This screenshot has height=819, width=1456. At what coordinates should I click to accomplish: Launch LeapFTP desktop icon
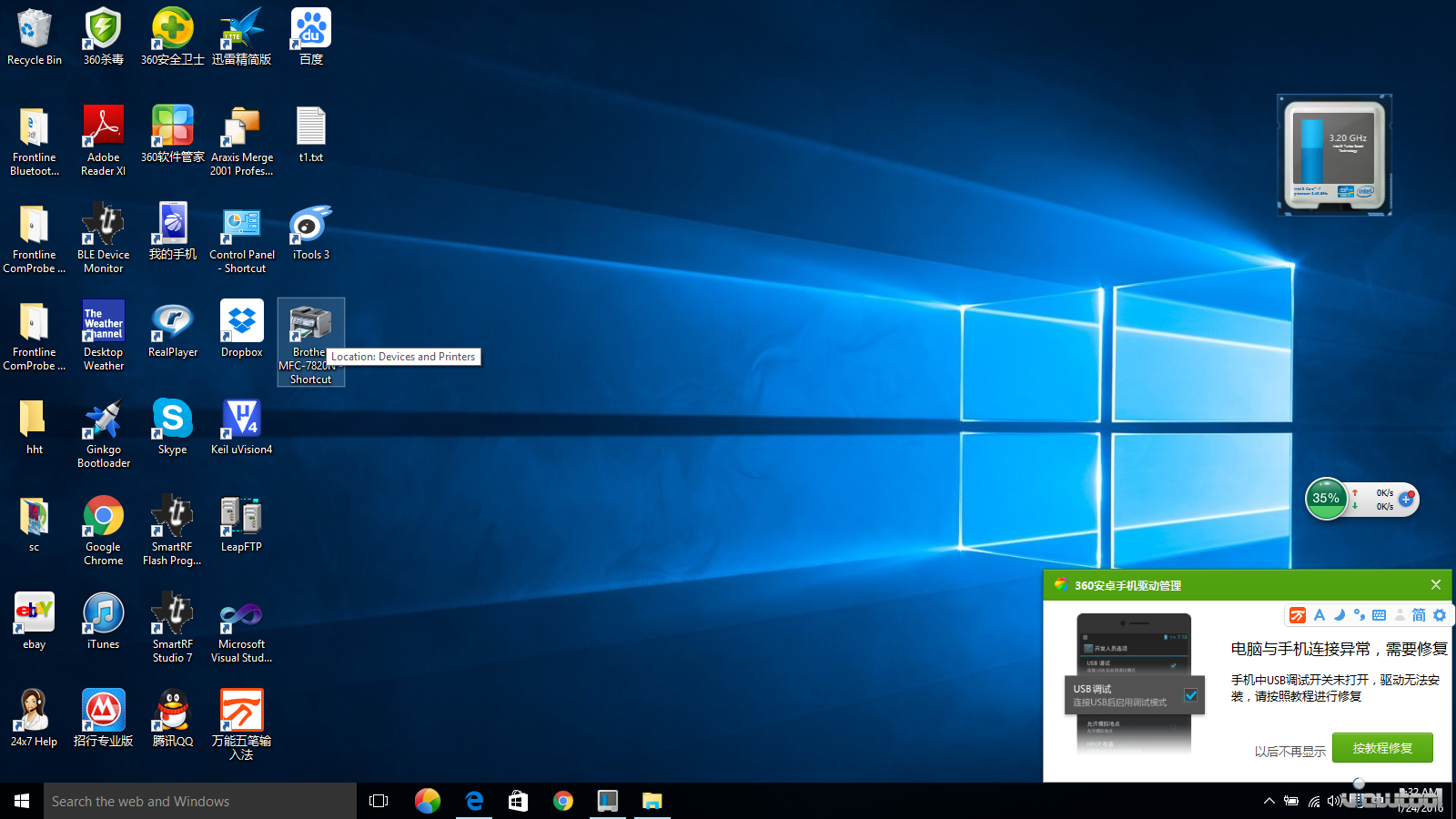click(242, 524)
